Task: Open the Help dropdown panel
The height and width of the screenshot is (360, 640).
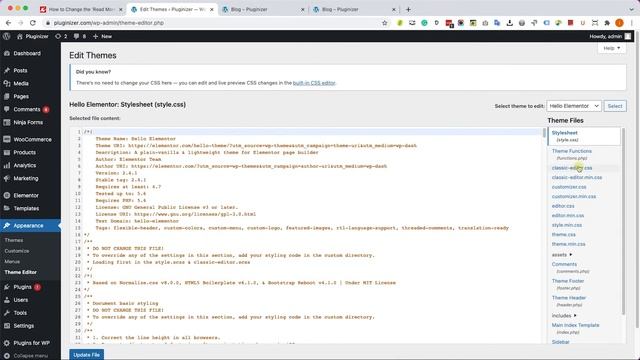Action: pyautogui.click(x=612, y=48)
